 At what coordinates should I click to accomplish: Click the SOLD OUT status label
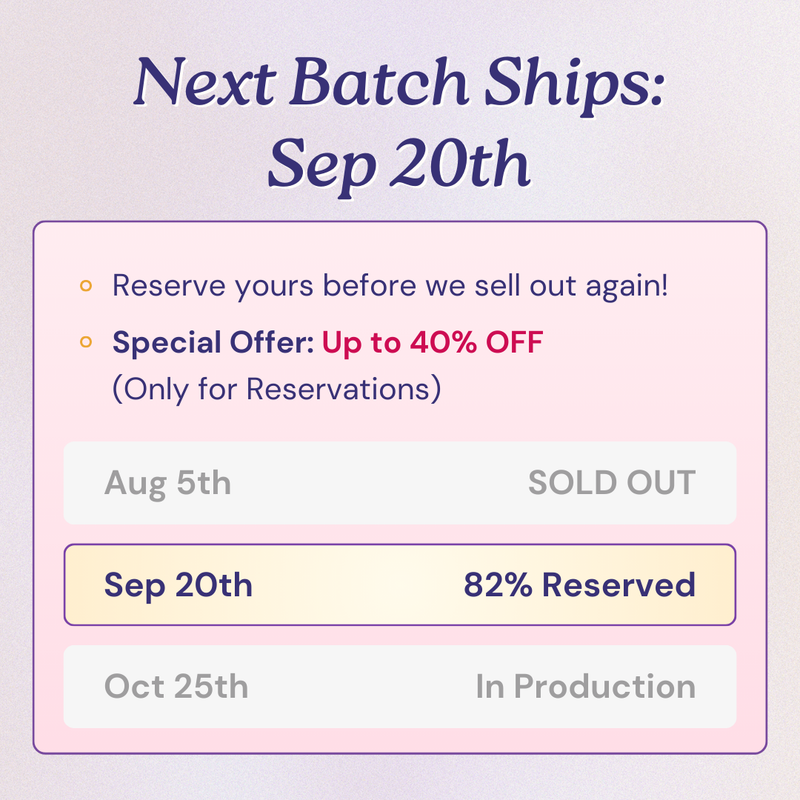[612, 483]
